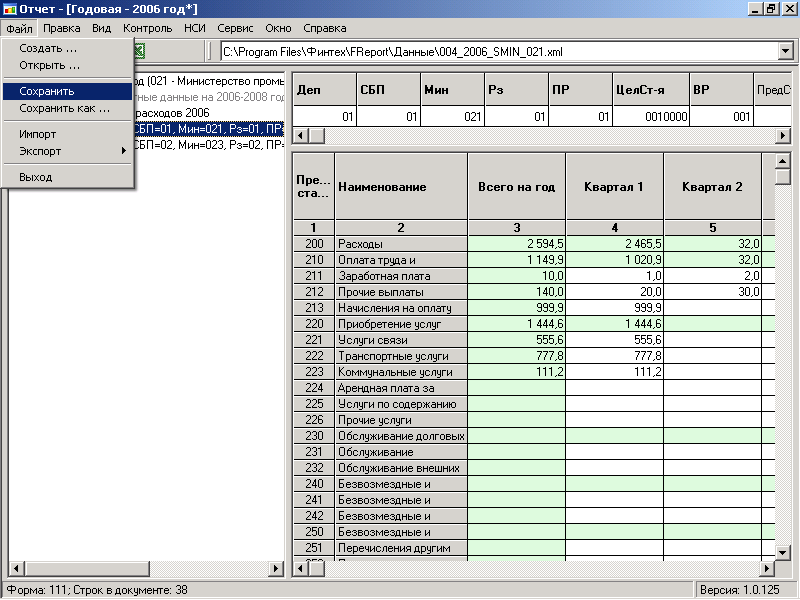Viewport: 800px width, 600px height.
Task: Click the Квартал 1 column header
Action: point(614,187)
